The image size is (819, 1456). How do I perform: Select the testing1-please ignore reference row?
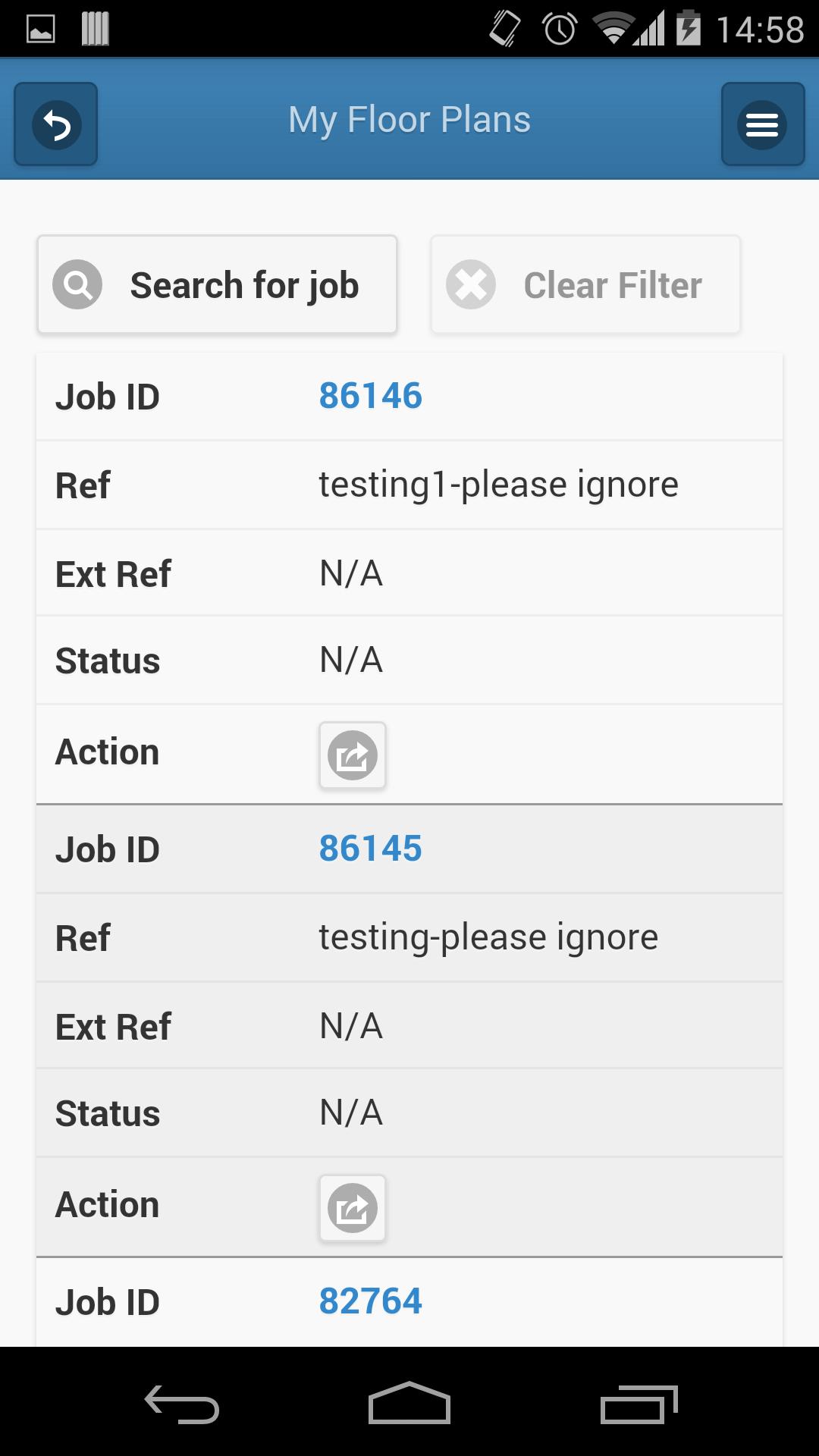click(497, 485)
